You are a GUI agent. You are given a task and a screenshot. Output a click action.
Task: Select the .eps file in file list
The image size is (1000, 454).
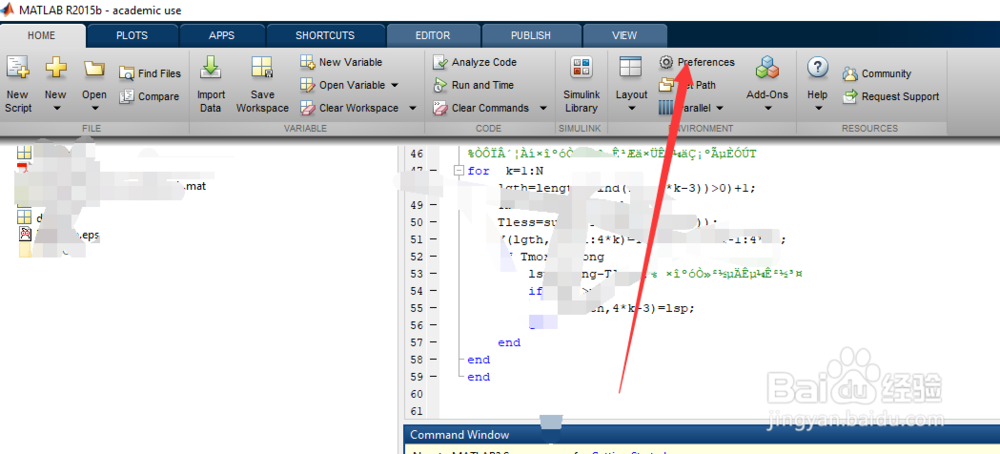[57, 235]
